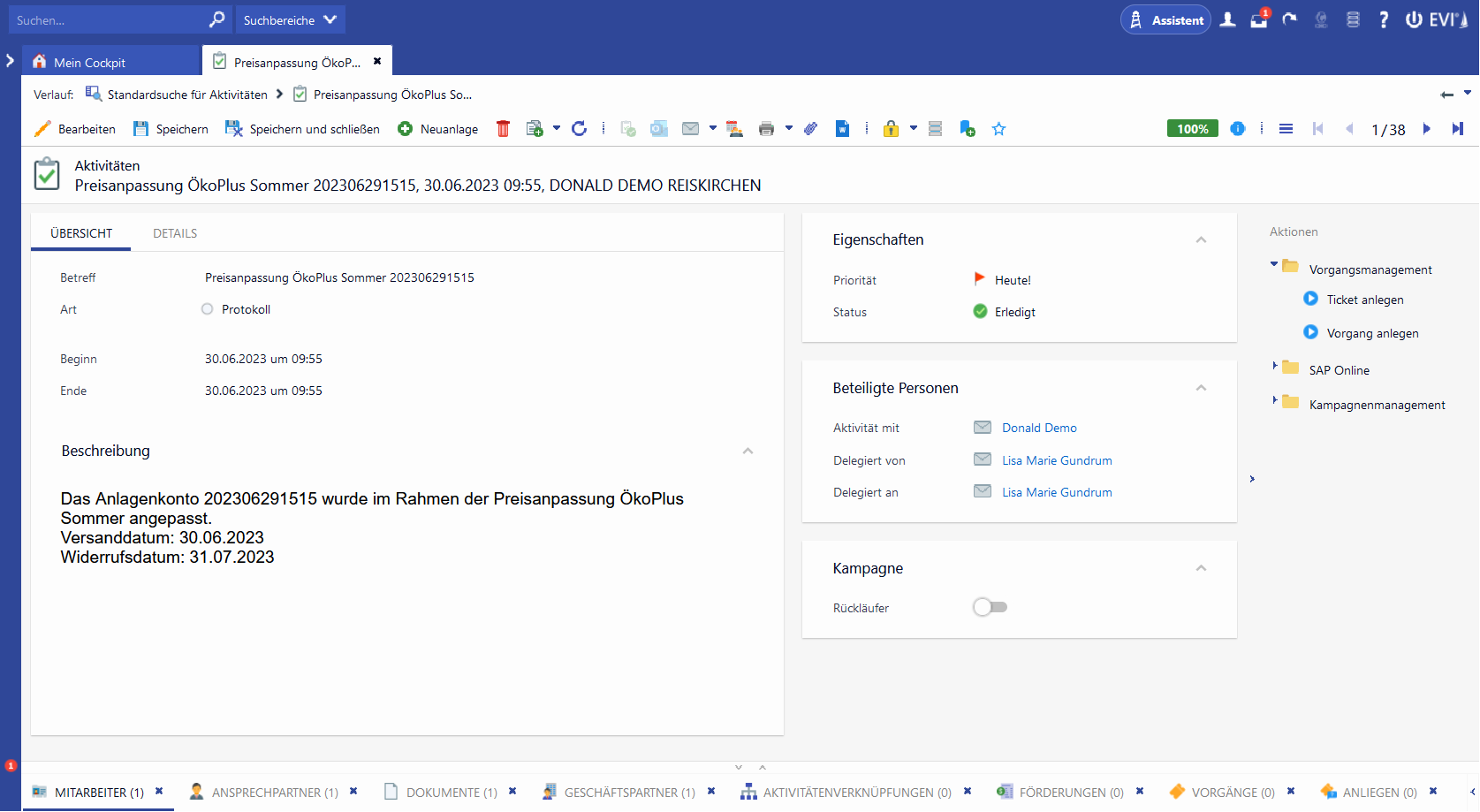The width and height of the screenshot is (1480, 812).
Task: Click the blue info circle icon
Action: coord(1237,129)
